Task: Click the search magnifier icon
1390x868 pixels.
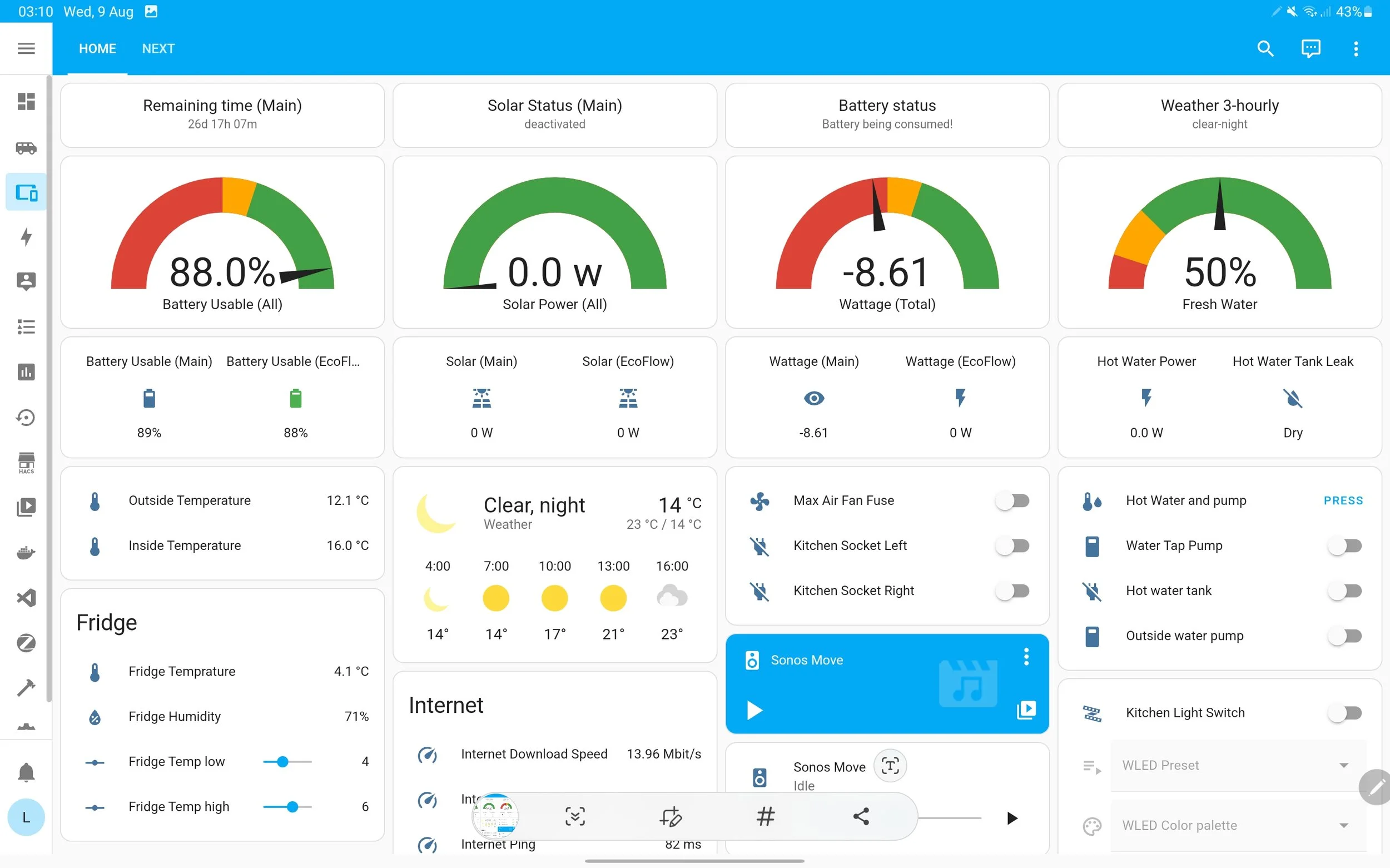Action: coord(1265,48)
